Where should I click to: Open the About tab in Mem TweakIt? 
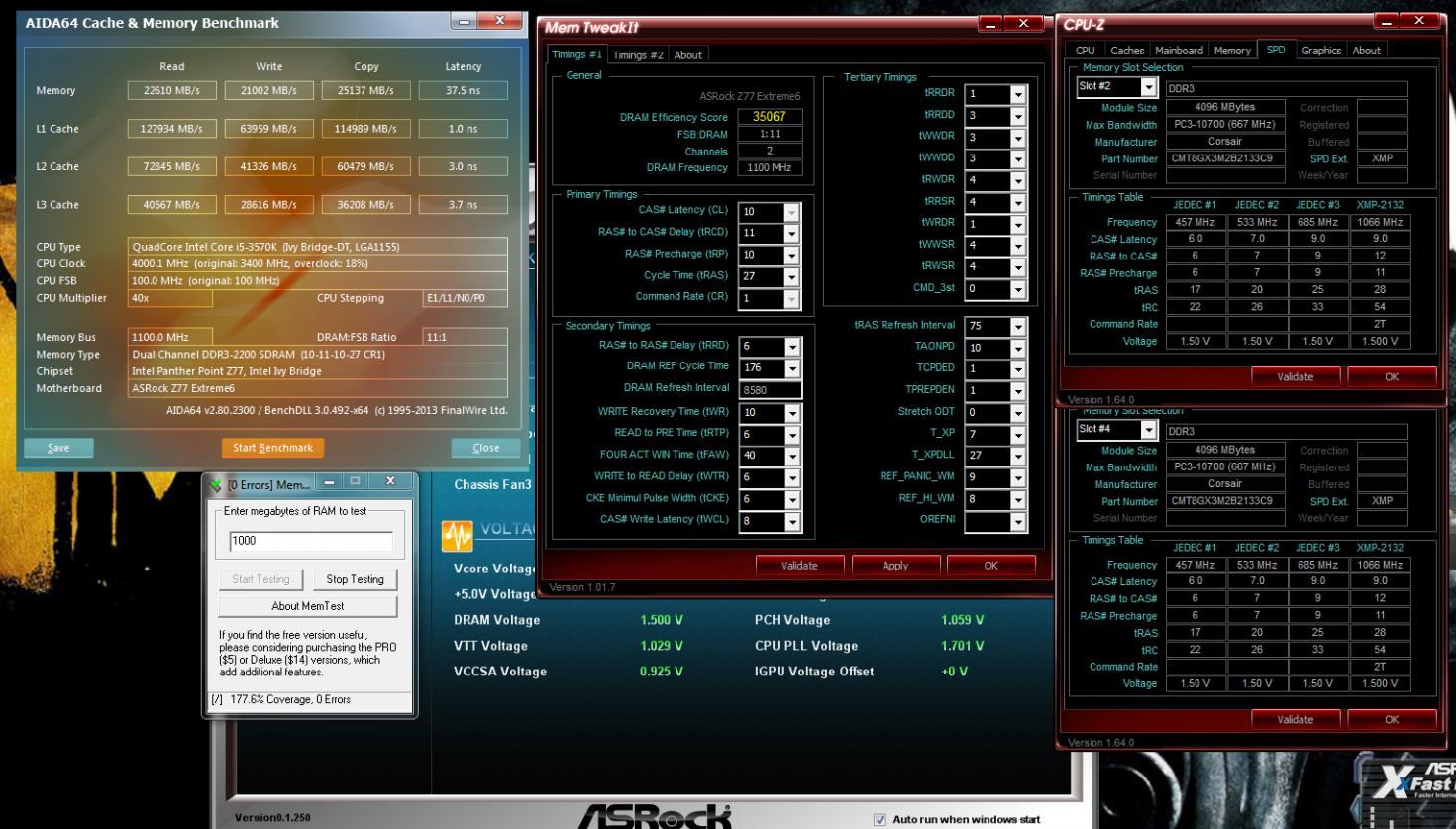688,55
